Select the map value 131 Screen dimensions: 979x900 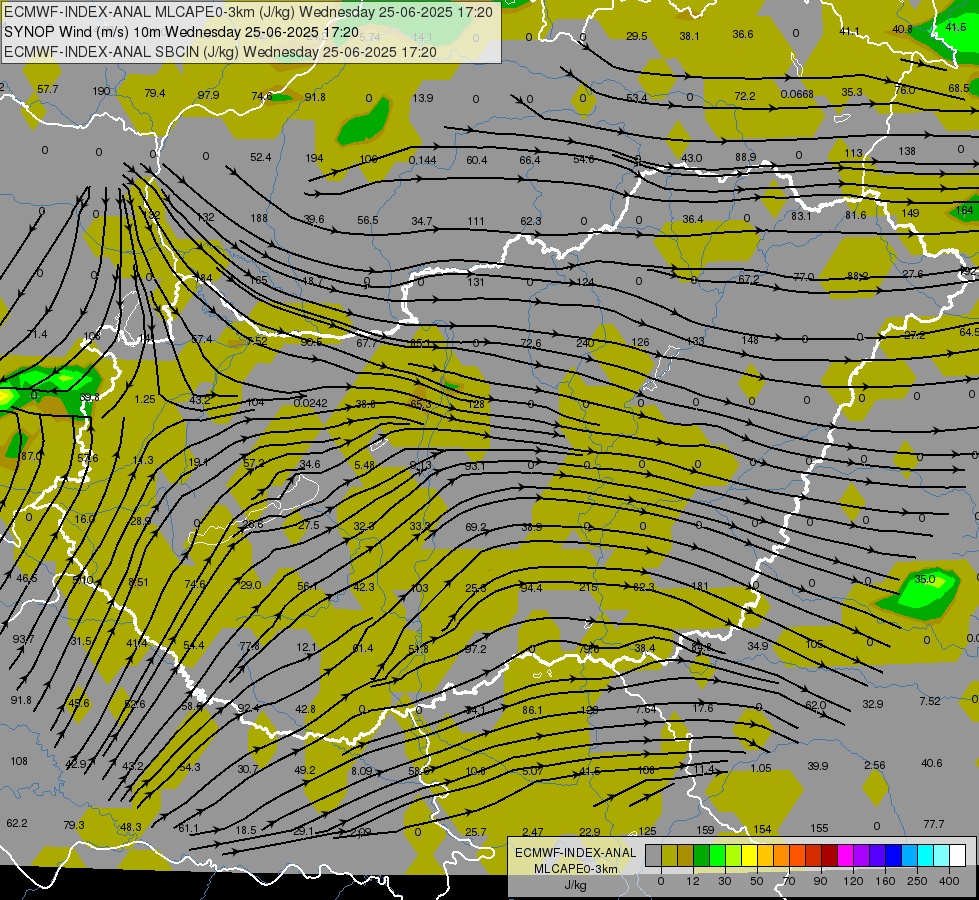point(476,282)
